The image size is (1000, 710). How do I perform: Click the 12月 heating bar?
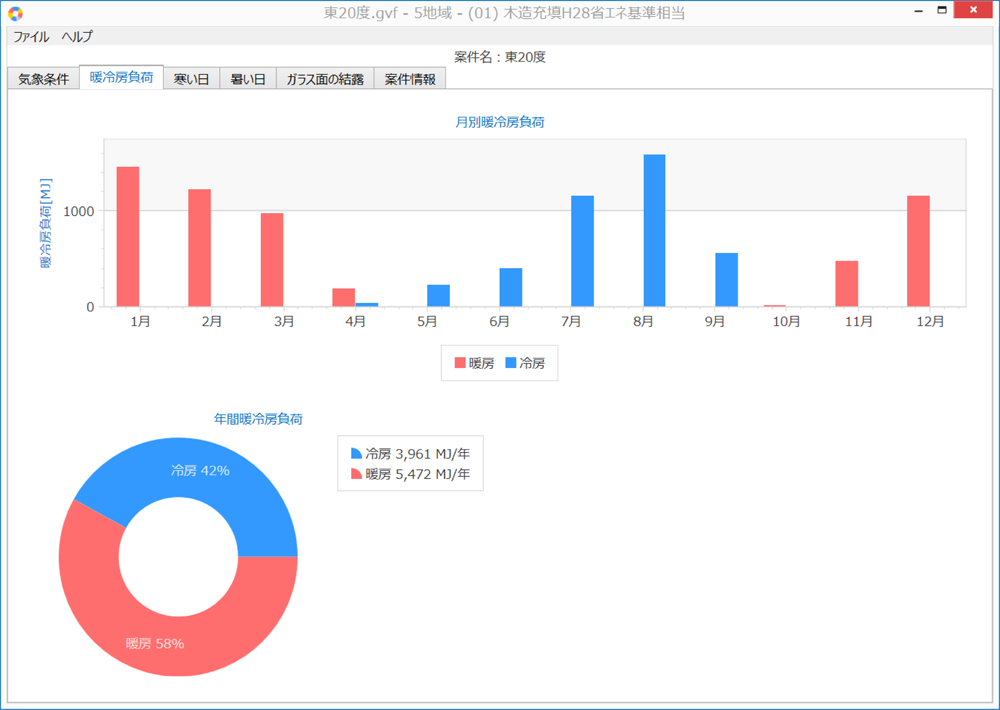click(x=918, y=251)
